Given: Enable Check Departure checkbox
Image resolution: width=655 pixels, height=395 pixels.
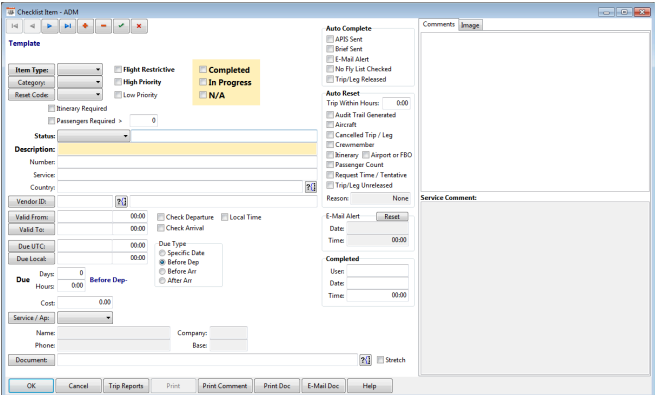Looking at the screenshot, I should [x=161, y=217].
